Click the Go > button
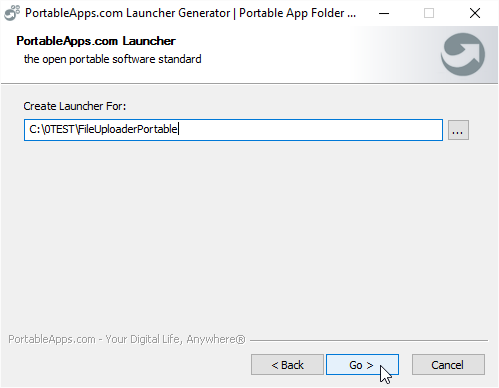This screenshot has width=499, height=388. tap(362, 365)
